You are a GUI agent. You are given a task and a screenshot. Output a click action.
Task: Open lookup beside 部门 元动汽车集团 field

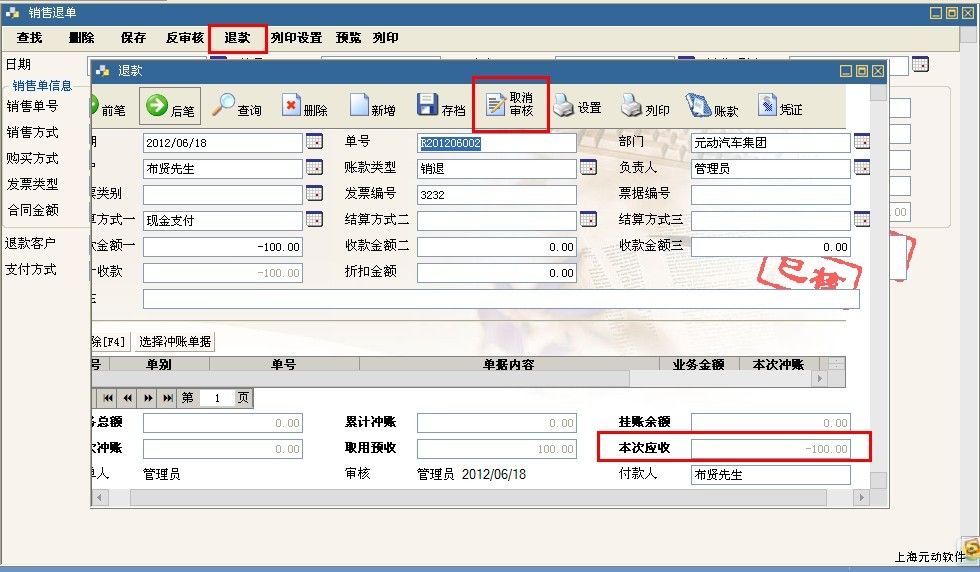861,141
